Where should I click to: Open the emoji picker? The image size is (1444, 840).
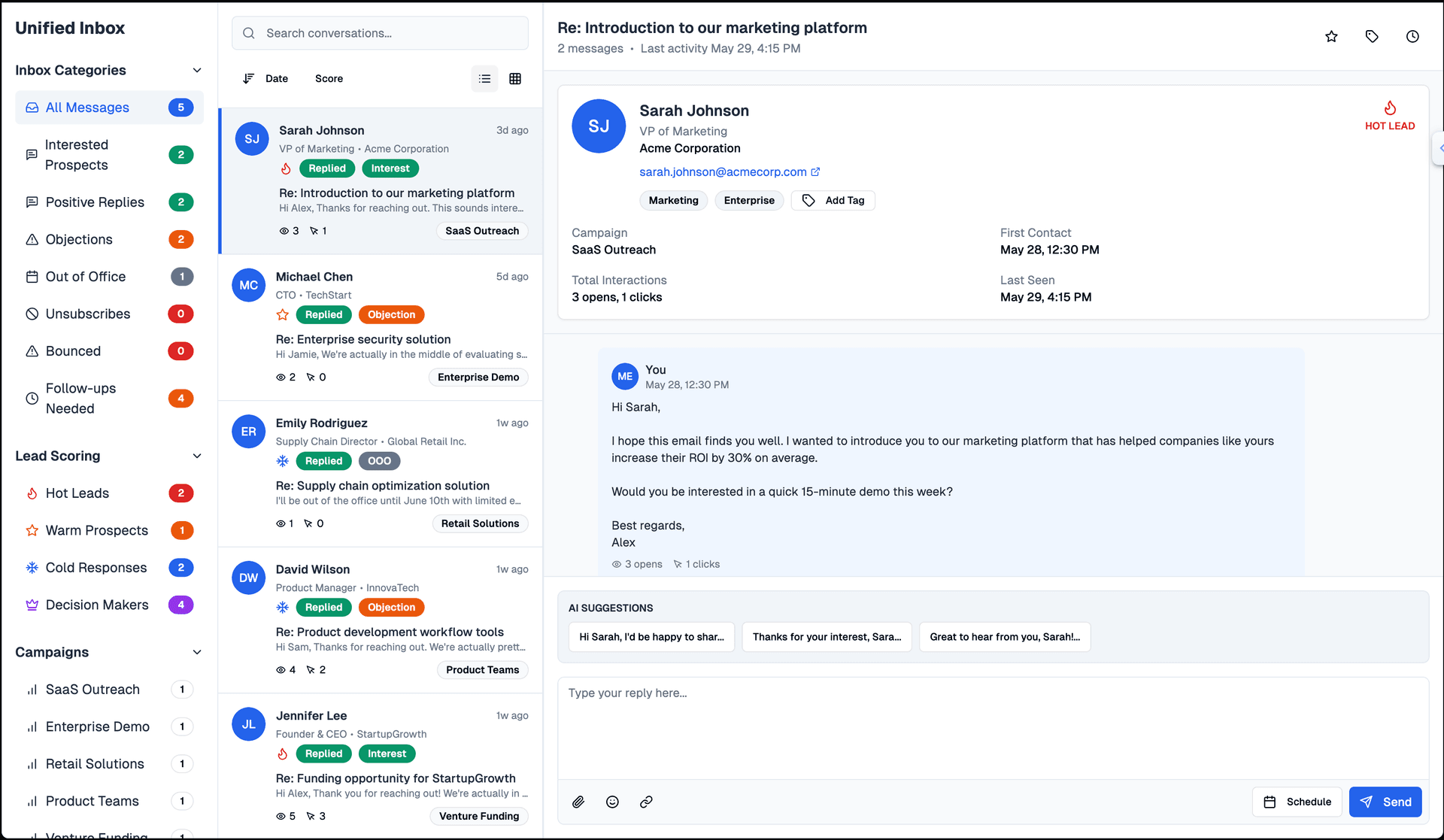point(612,802)
